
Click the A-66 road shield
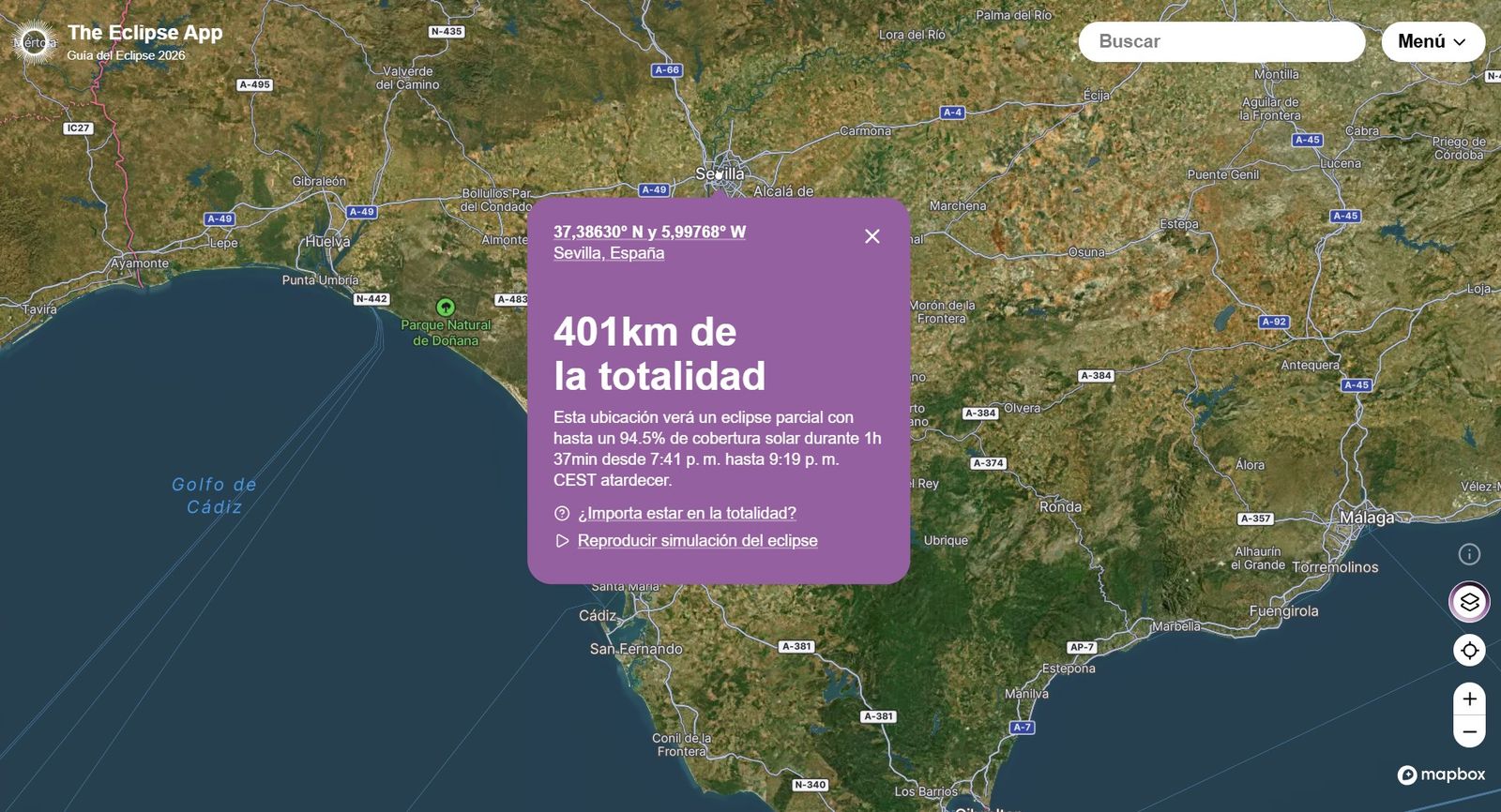(667, 70)
